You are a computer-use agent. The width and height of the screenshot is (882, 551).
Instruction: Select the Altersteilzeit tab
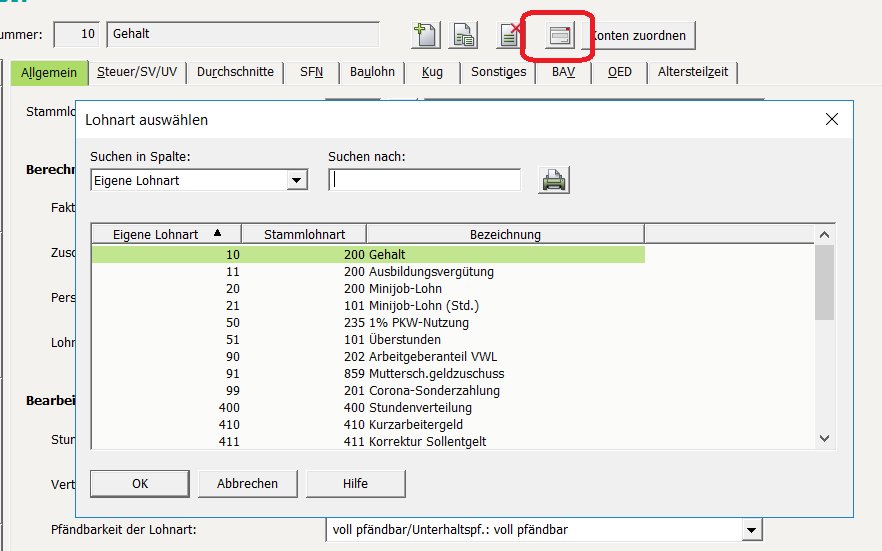[x=692, y=72]
